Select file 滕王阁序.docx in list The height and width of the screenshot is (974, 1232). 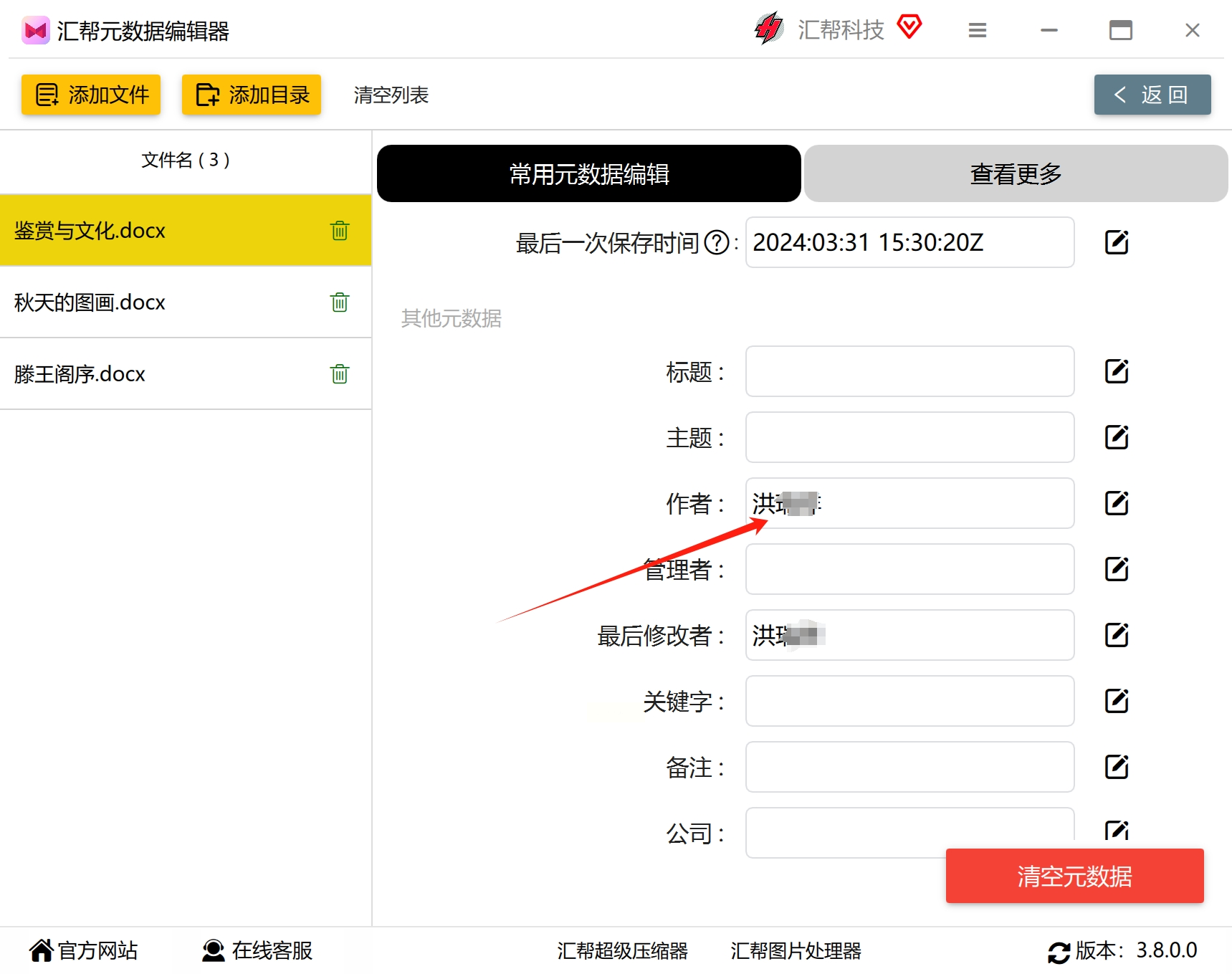(186, 374)
